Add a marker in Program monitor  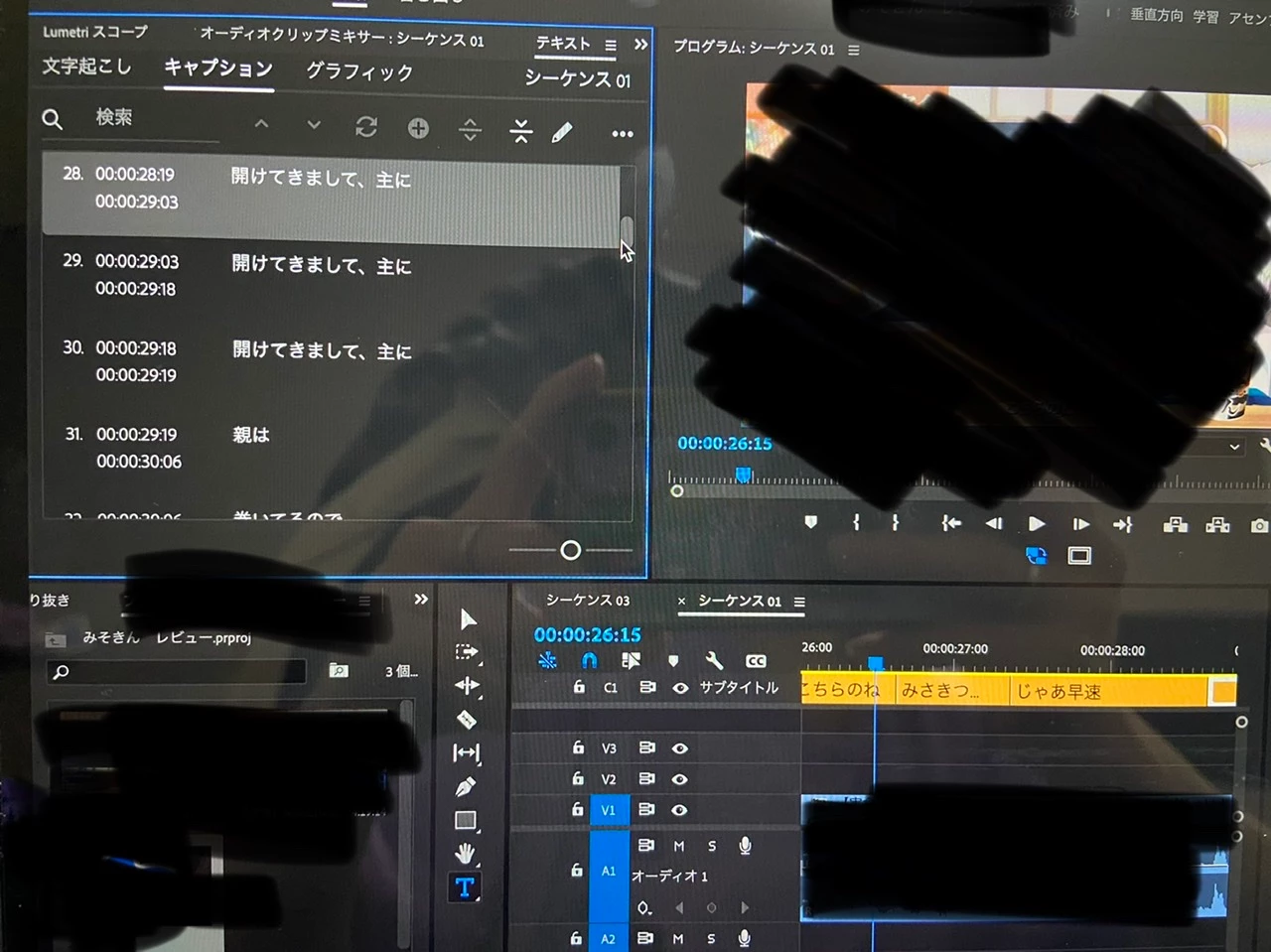[x=811, y=522]
